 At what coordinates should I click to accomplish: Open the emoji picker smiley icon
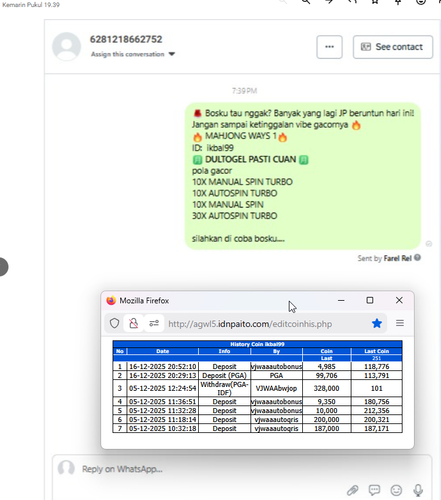[396, 490]
